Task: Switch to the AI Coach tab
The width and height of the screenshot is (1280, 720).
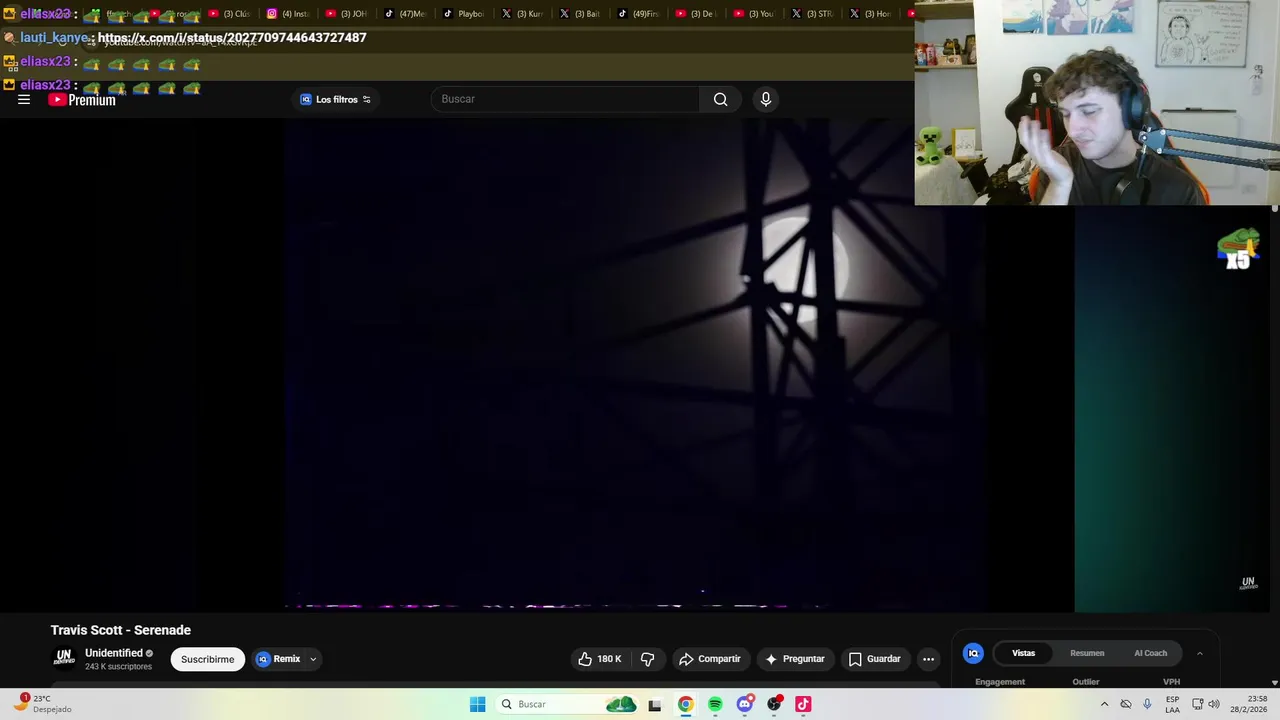Action: 1150,653
